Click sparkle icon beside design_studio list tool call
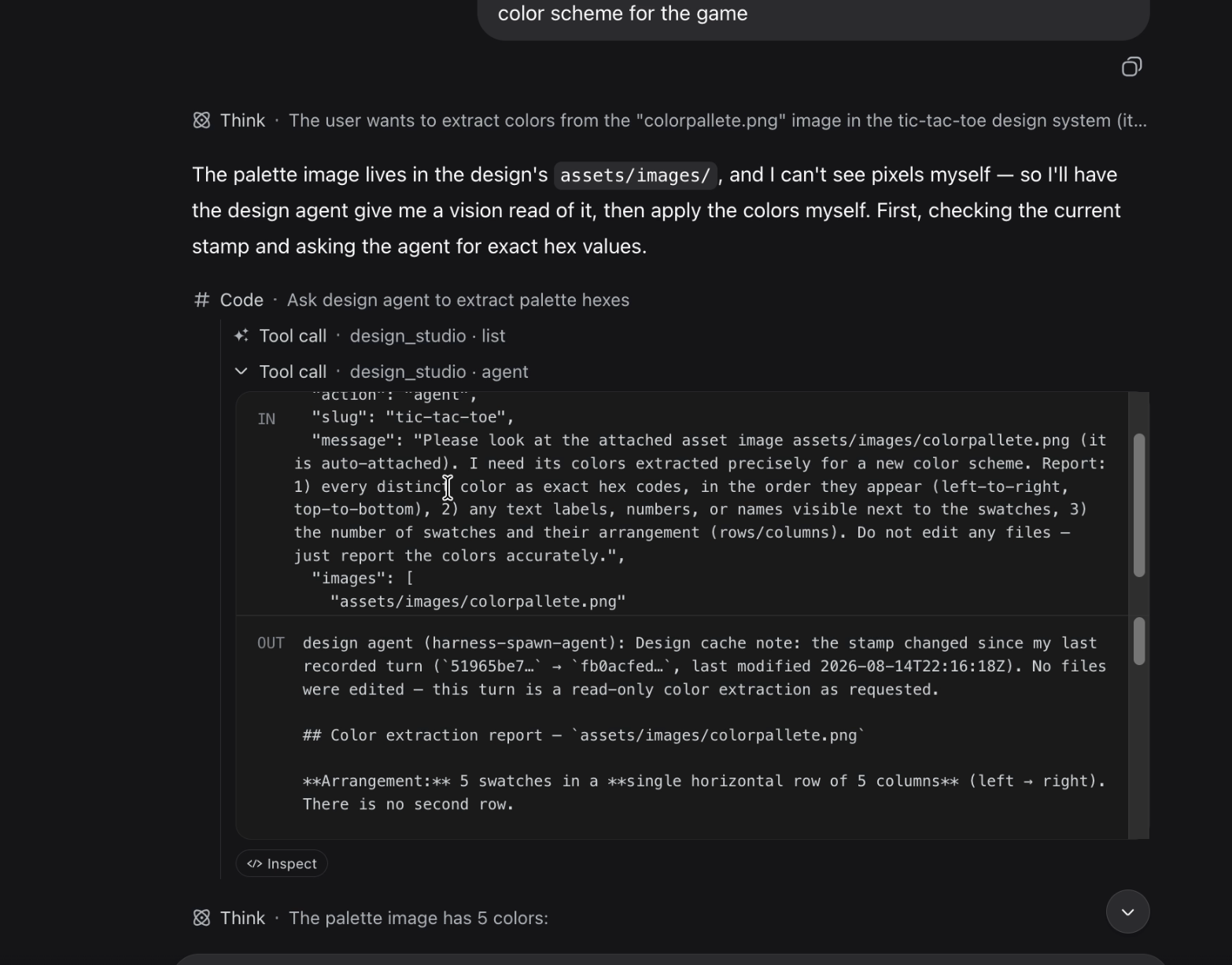1232x965 pixels. (242, 335)
